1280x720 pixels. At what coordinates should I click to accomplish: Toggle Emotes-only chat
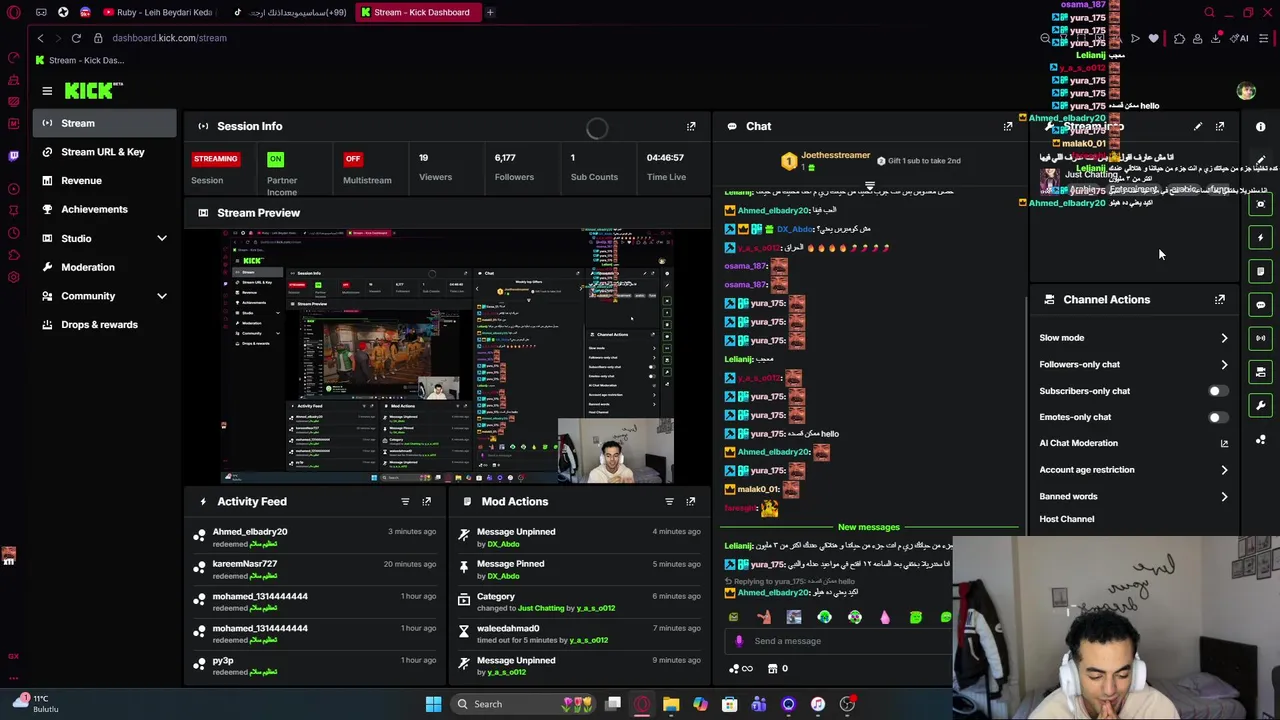[1217, 417]
